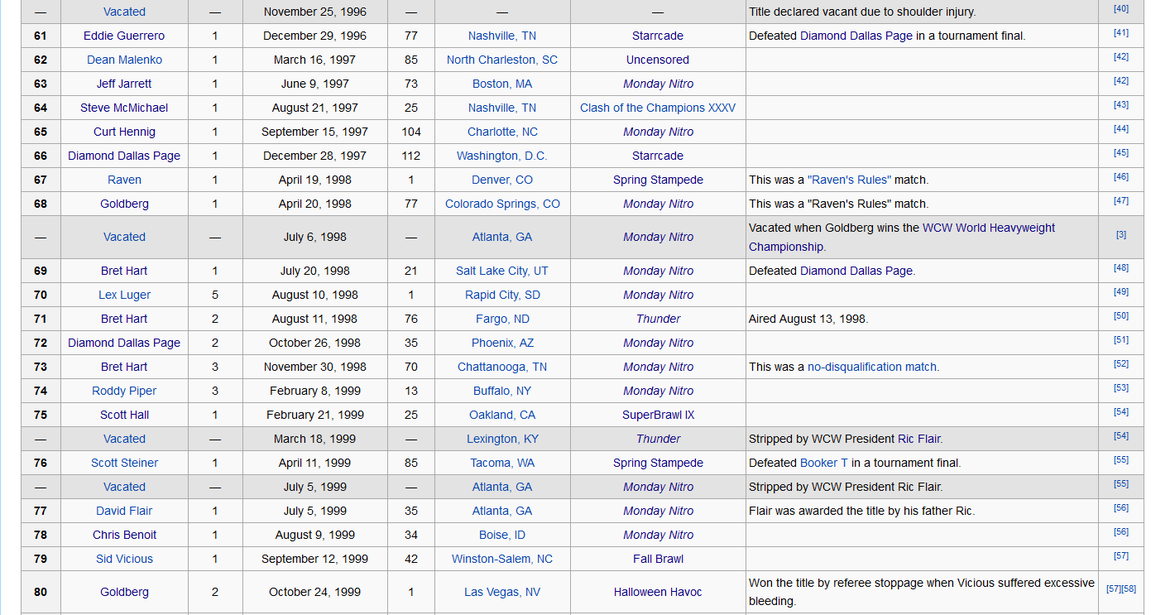Open the Spring Stampede link in the Denver row
The width and height of the screenshot is (1151, 615).
[x=658, y=180]
